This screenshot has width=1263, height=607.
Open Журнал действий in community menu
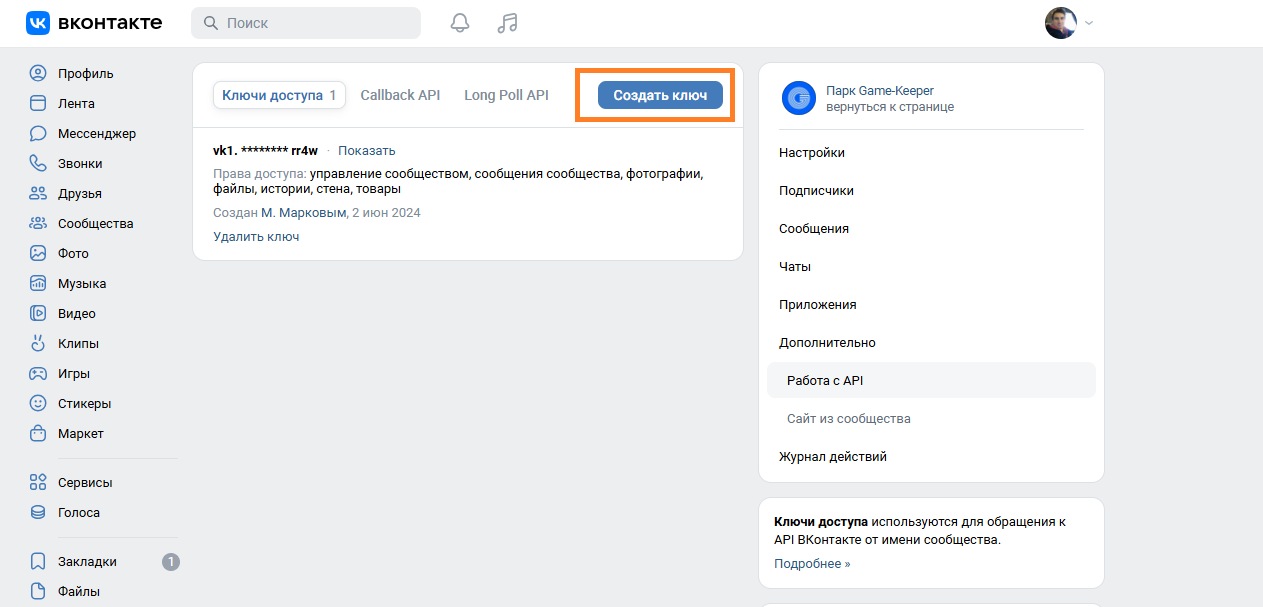pyautogui.click(x=832, y=456)
